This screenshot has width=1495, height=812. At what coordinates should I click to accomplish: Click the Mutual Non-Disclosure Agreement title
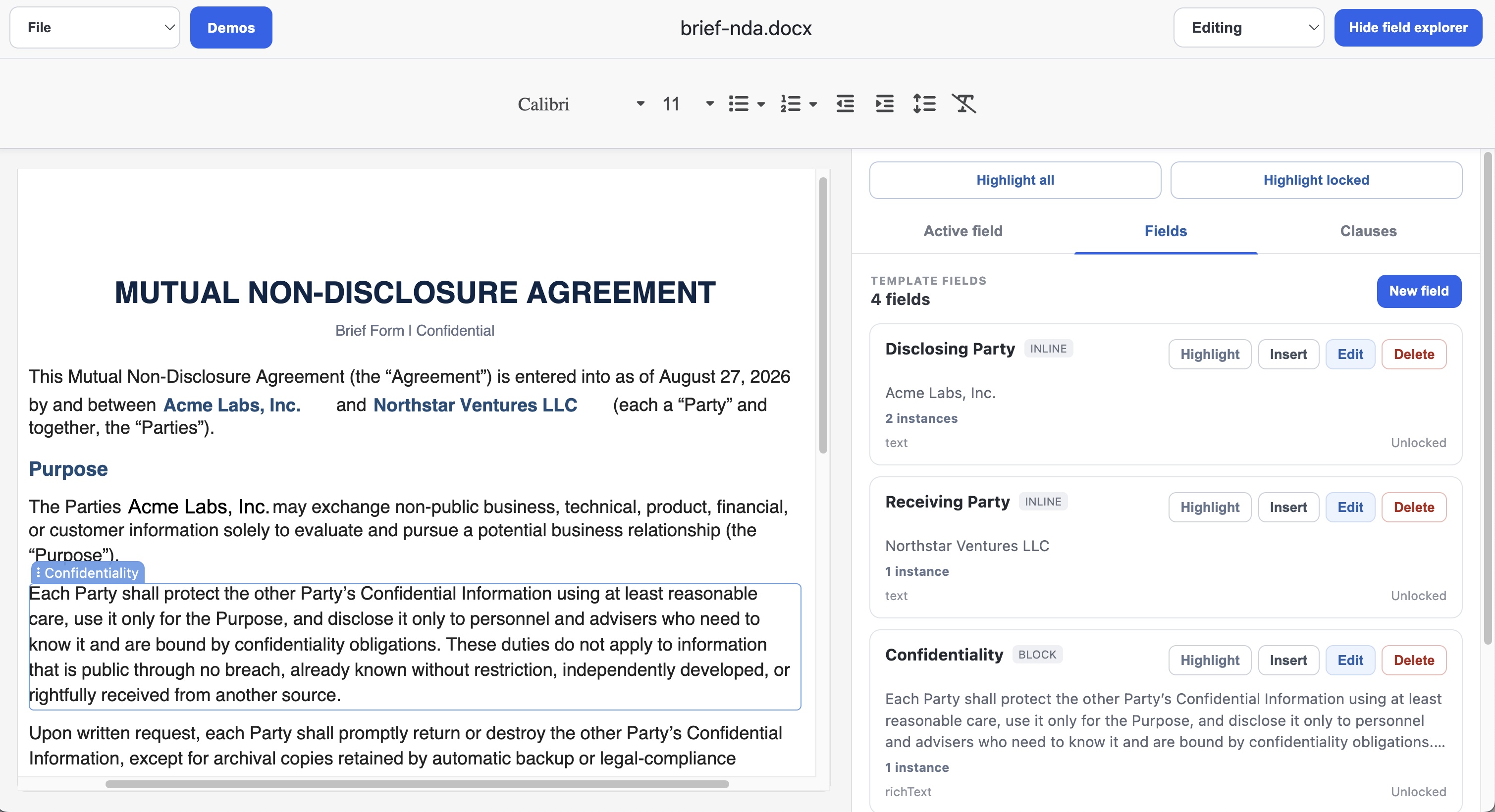(415, 292)
